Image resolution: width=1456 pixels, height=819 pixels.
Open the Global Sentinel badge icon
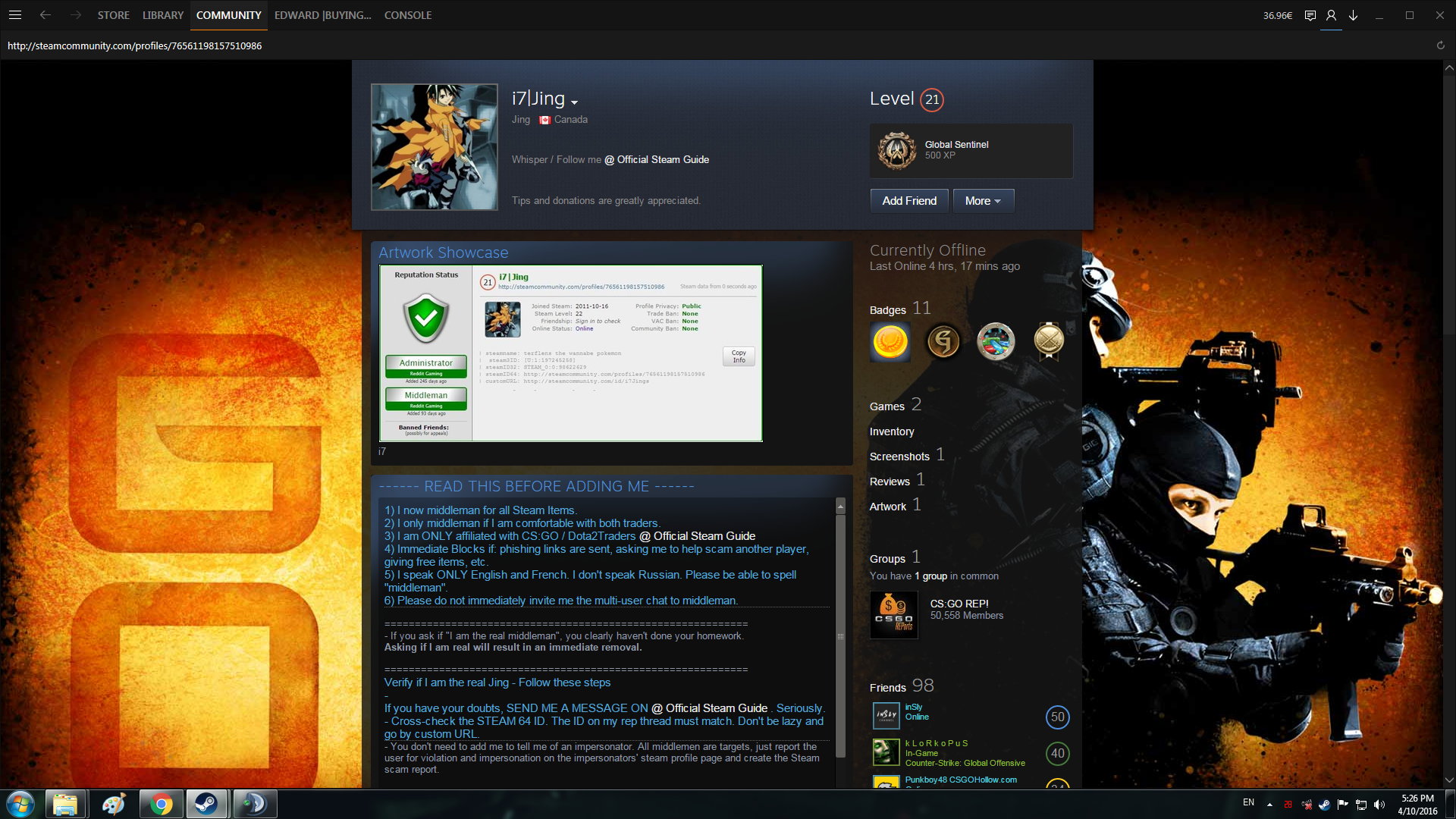click(x=897, y=150)
